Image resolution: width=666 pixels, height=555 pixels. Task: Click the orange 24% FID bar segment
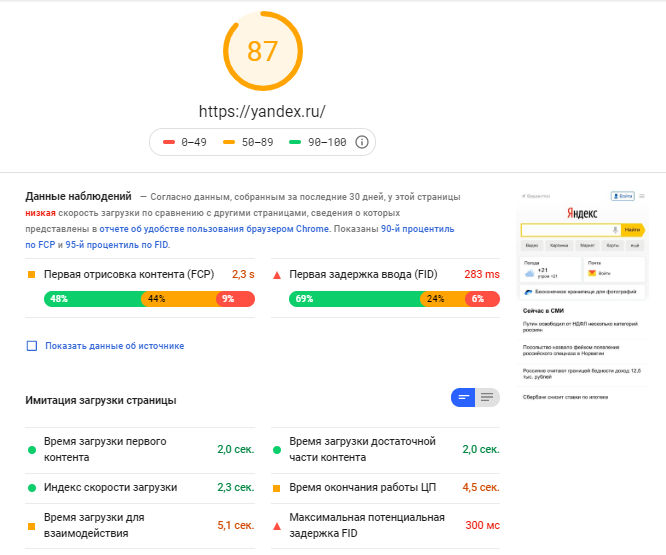(x=443, y=299)
